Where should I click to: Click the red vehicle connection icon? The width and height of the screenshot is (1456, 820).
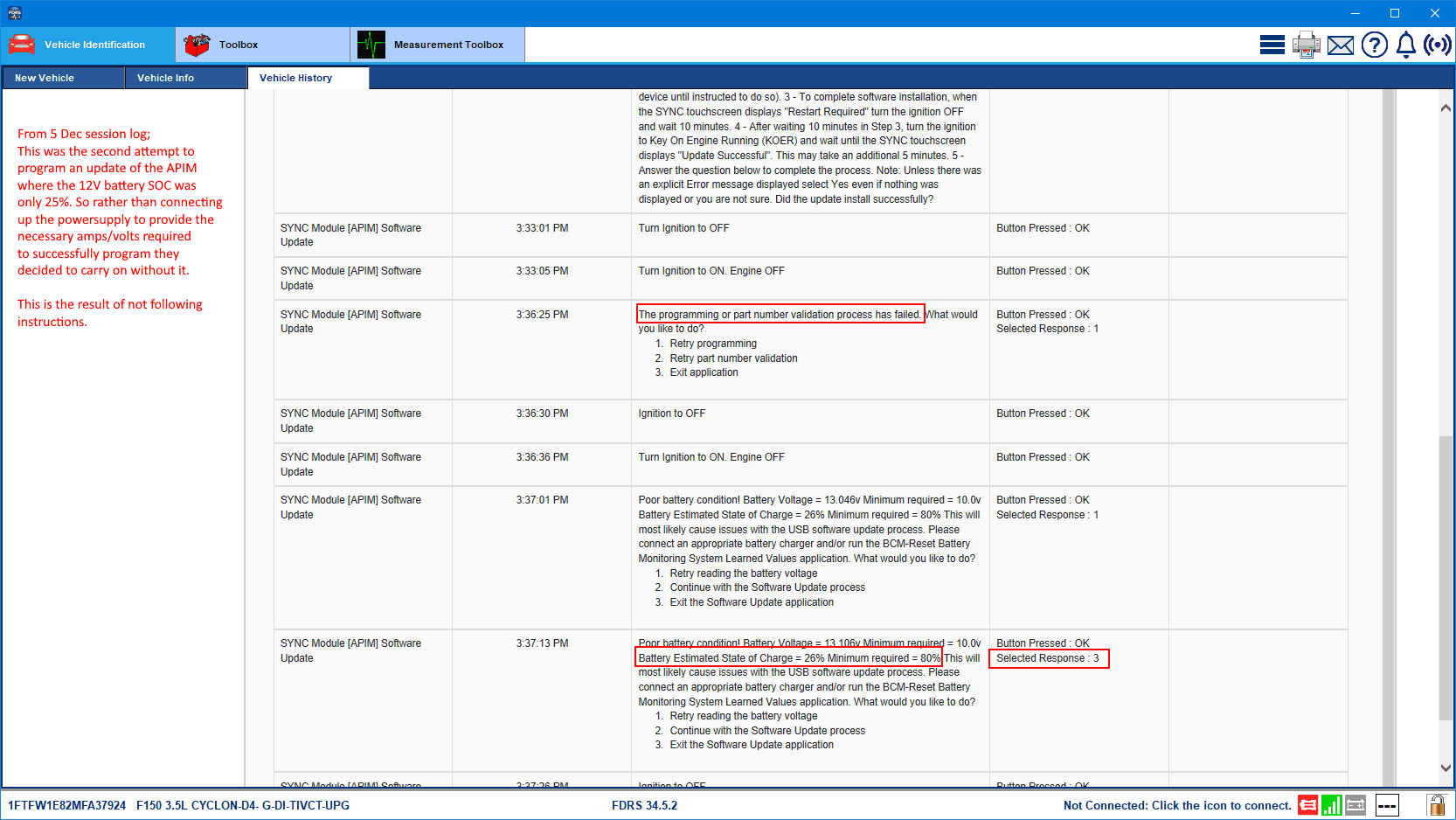(1307, 805)
